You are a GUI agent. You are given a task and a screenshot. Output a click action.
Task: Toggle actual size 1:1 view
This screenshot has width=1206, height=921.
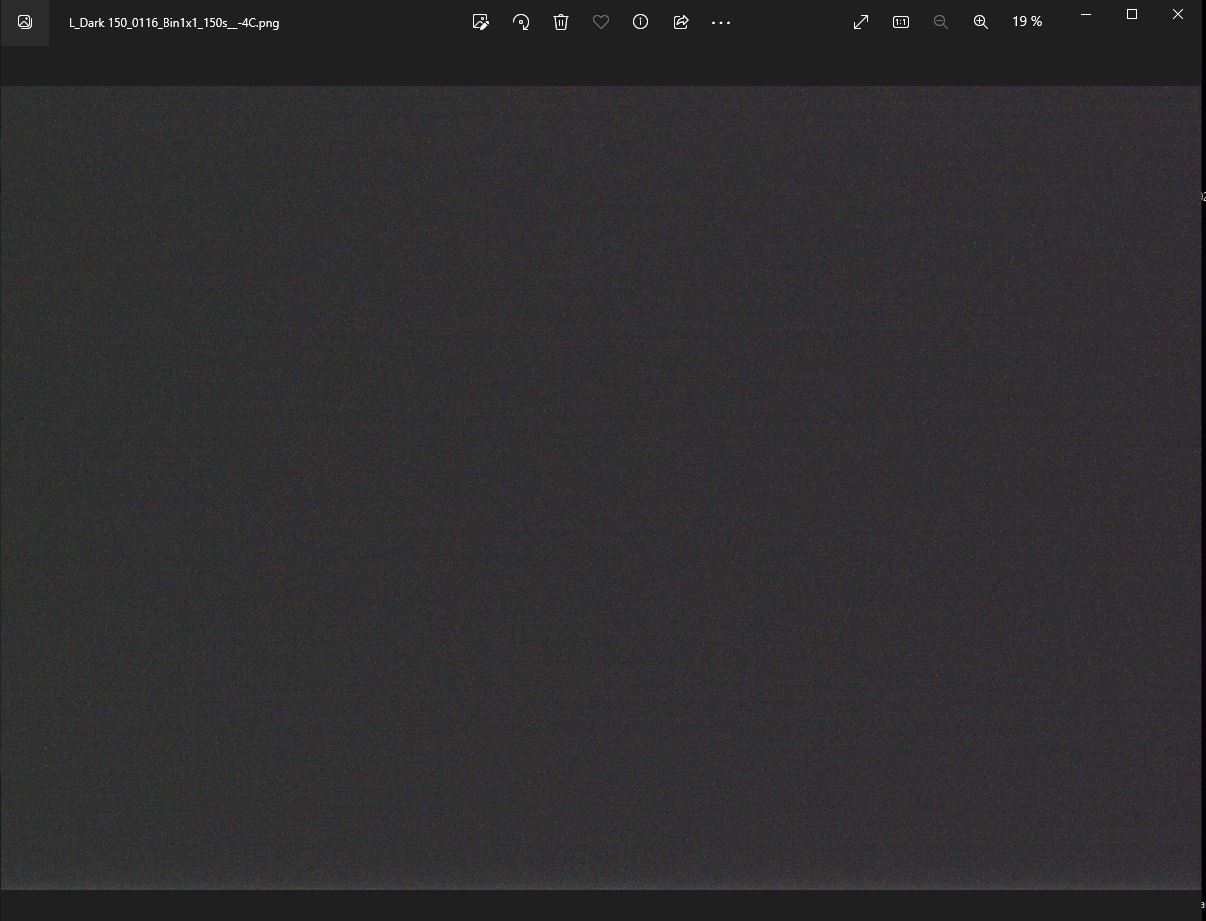pos(901,22)
